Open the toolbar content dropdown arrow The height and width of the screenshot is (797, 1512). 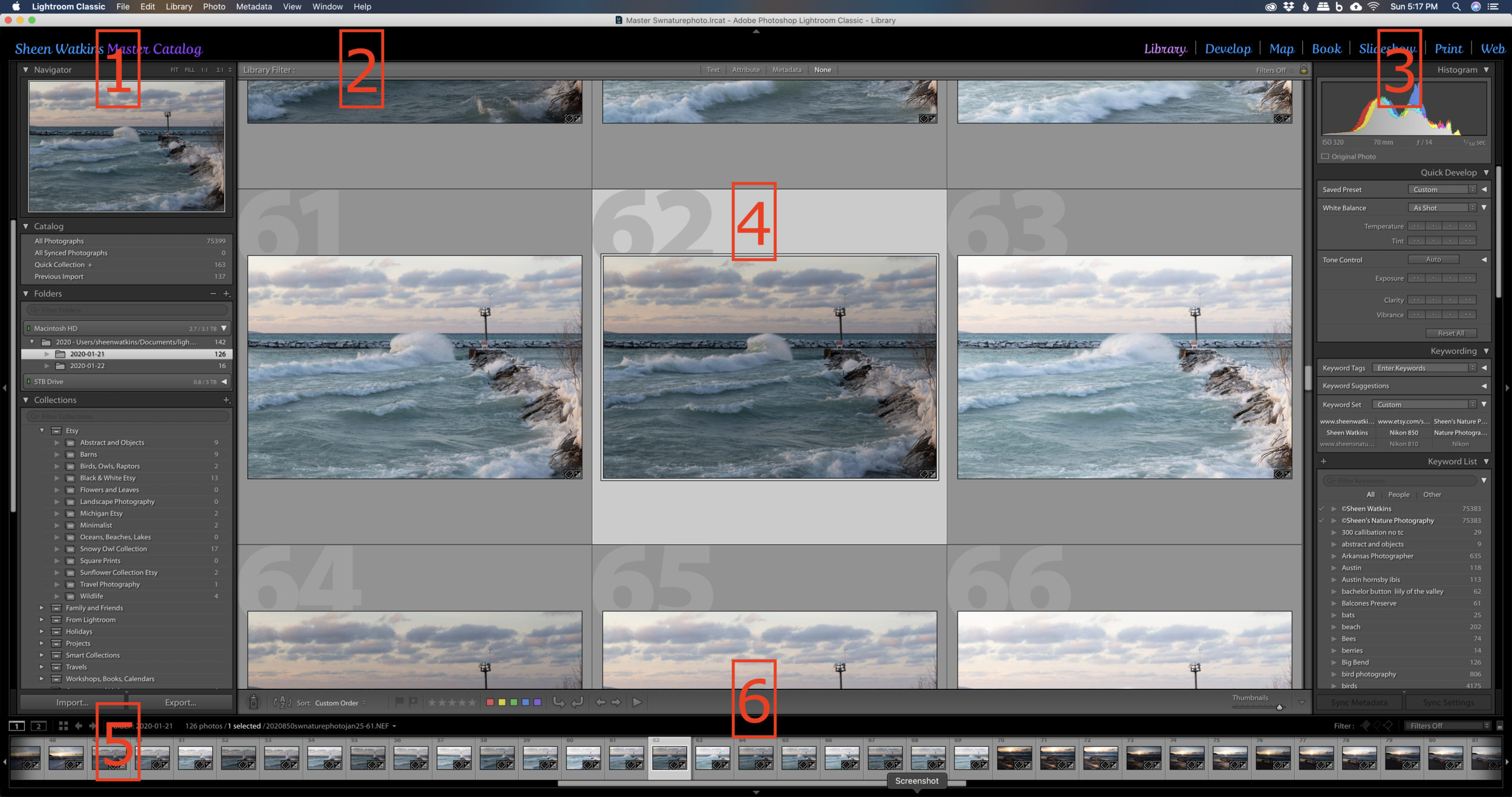click(1302, 702)
